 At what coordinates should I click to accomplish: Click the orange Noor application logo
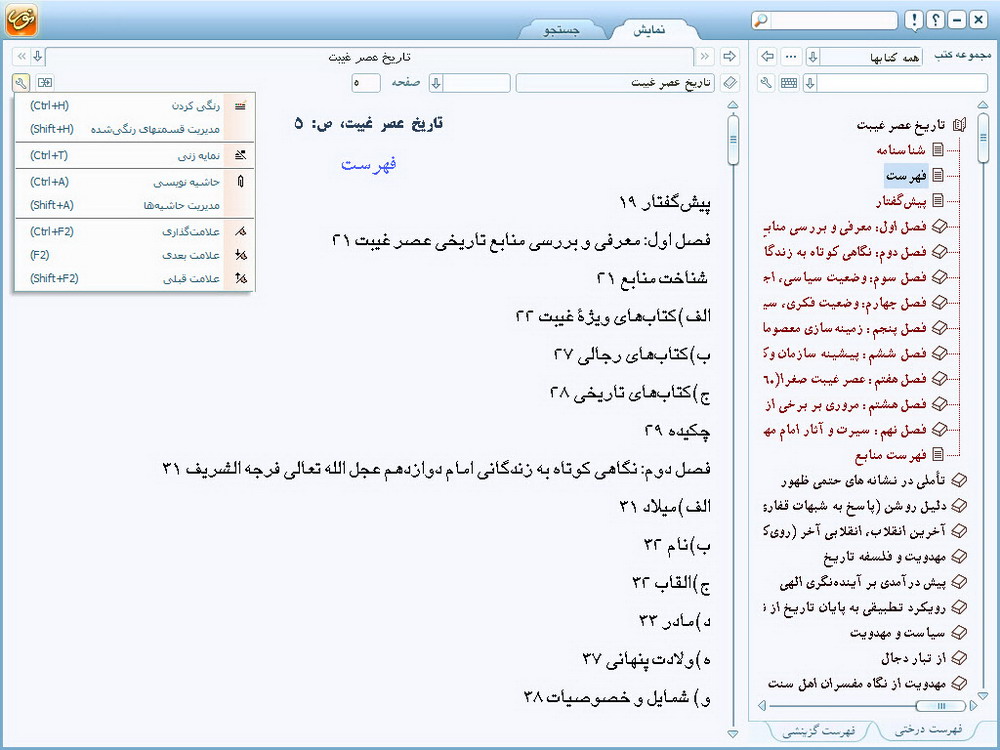(22, 20)
